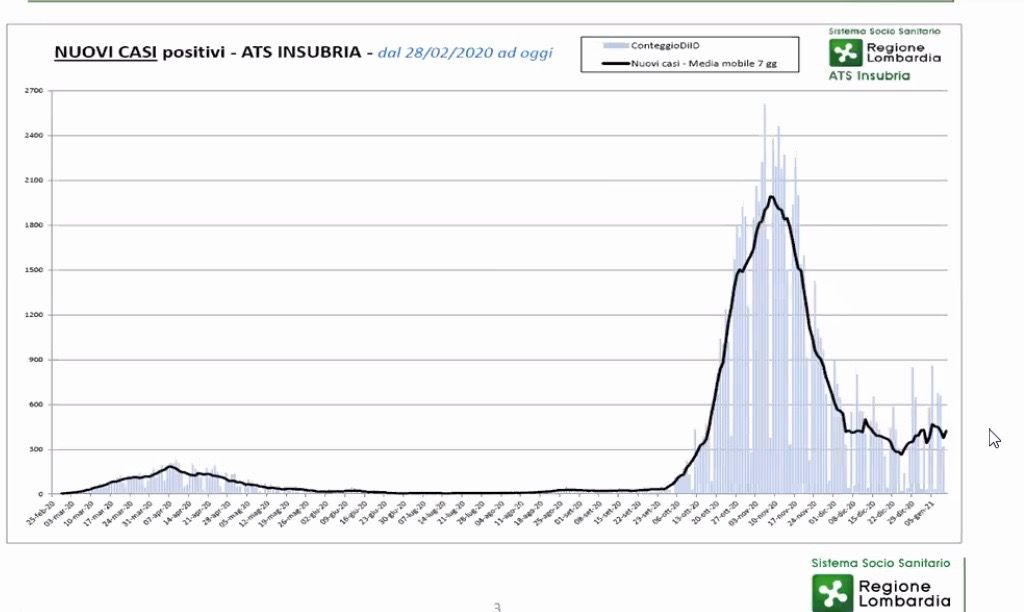The height and width of the screenshot is (612, 1024).
Task: Click the 2700 label on the y-axis
Action: click(33, 91)
